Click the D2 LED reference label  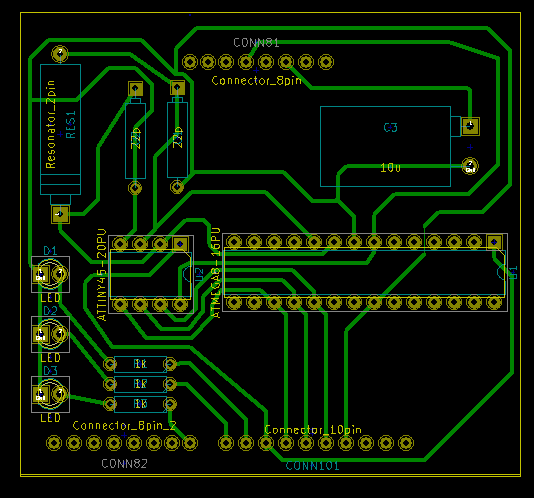[x=50, y=311]
